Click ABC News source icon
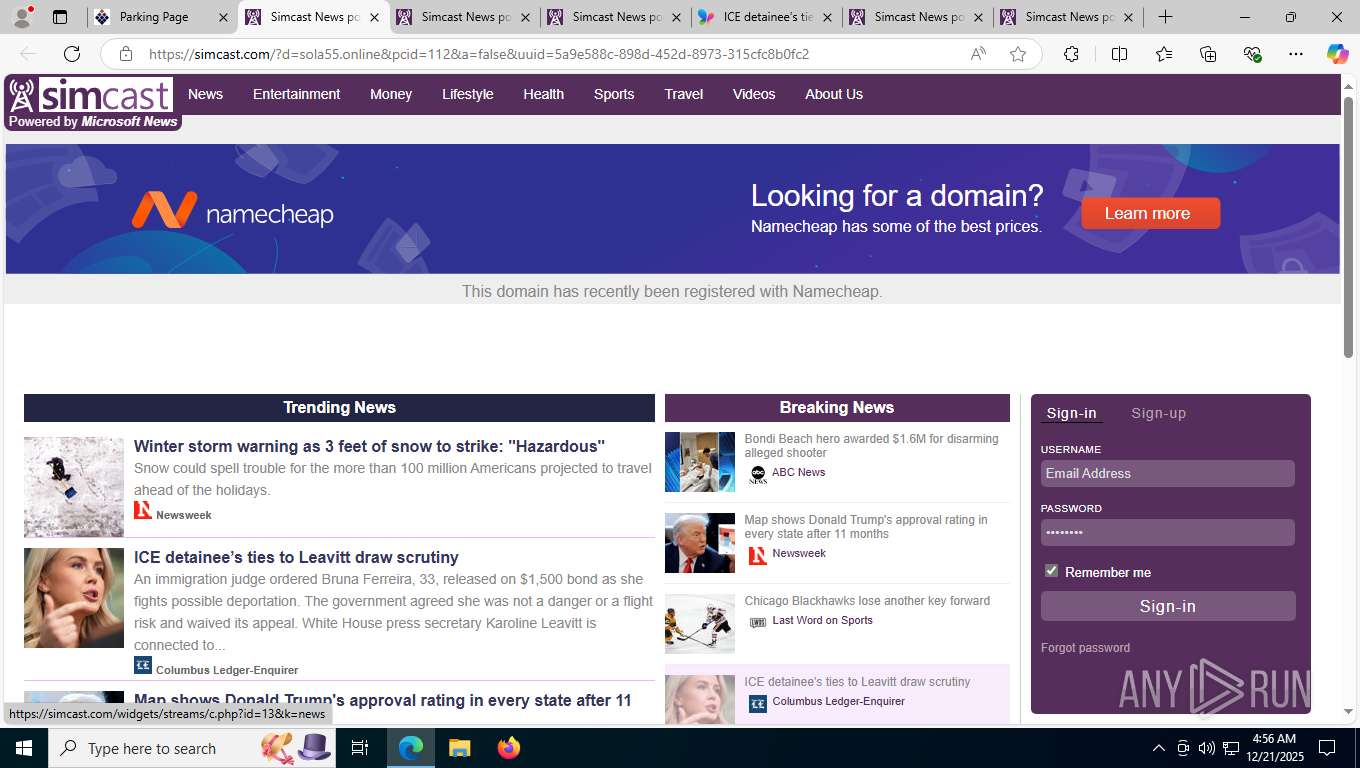The image size is (1360, 768). (x=758, y=474)
